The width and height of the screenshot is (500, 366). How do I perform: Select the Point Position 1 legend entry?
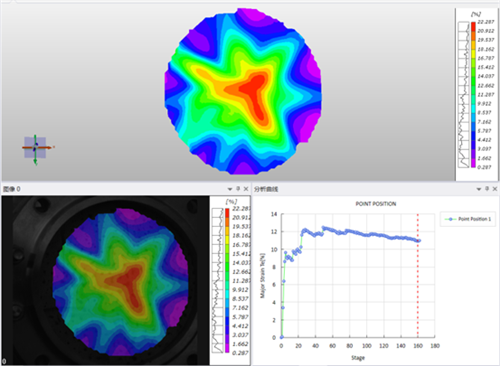click(468, 219)
